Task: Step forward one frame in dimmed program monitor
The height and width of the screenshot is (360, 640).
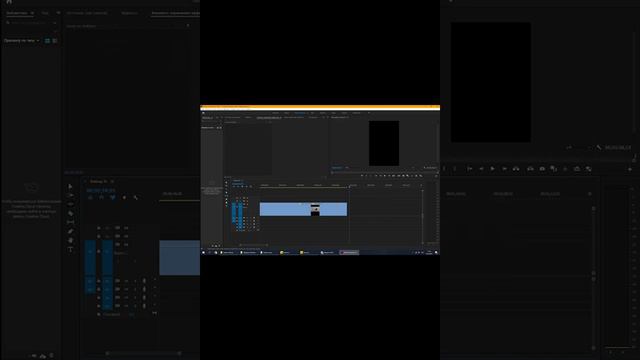Action: pyautogui.click(x=504, y=169)
